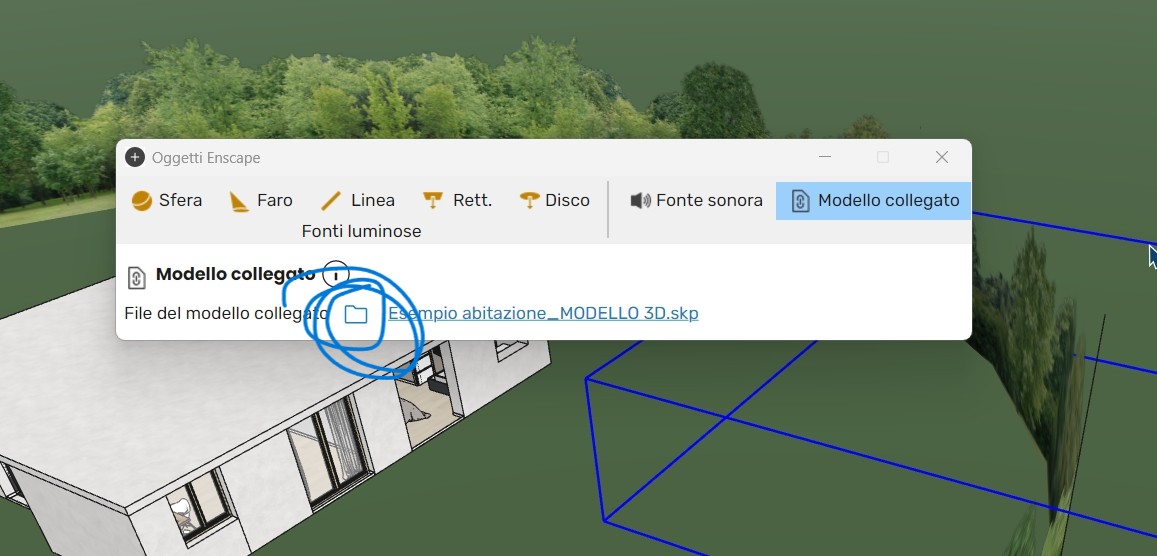Click the Oggetti Enscape title bar text
The height and width of the screenshot is (556, 1157).
point(206,158)
